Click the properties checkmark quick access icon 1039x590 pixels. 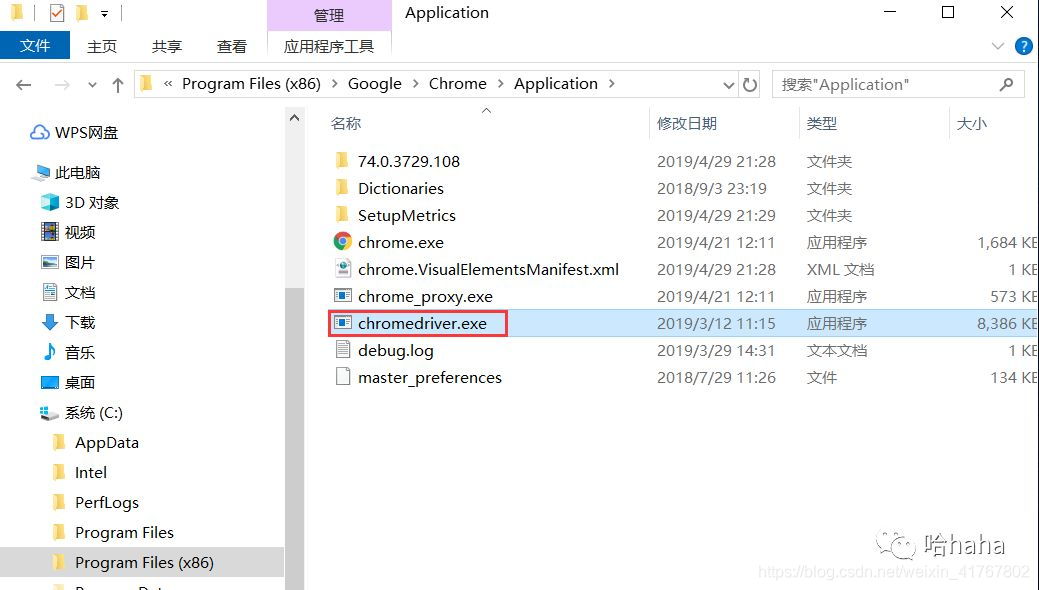[57, 13]
